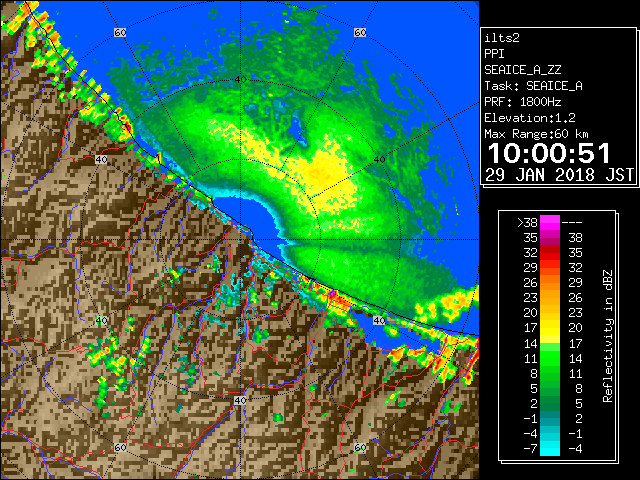This screenshot has width=640, height=480.
Task: Select the 'Task: SEAICE_A' line
Action: [x=533, y=86]
